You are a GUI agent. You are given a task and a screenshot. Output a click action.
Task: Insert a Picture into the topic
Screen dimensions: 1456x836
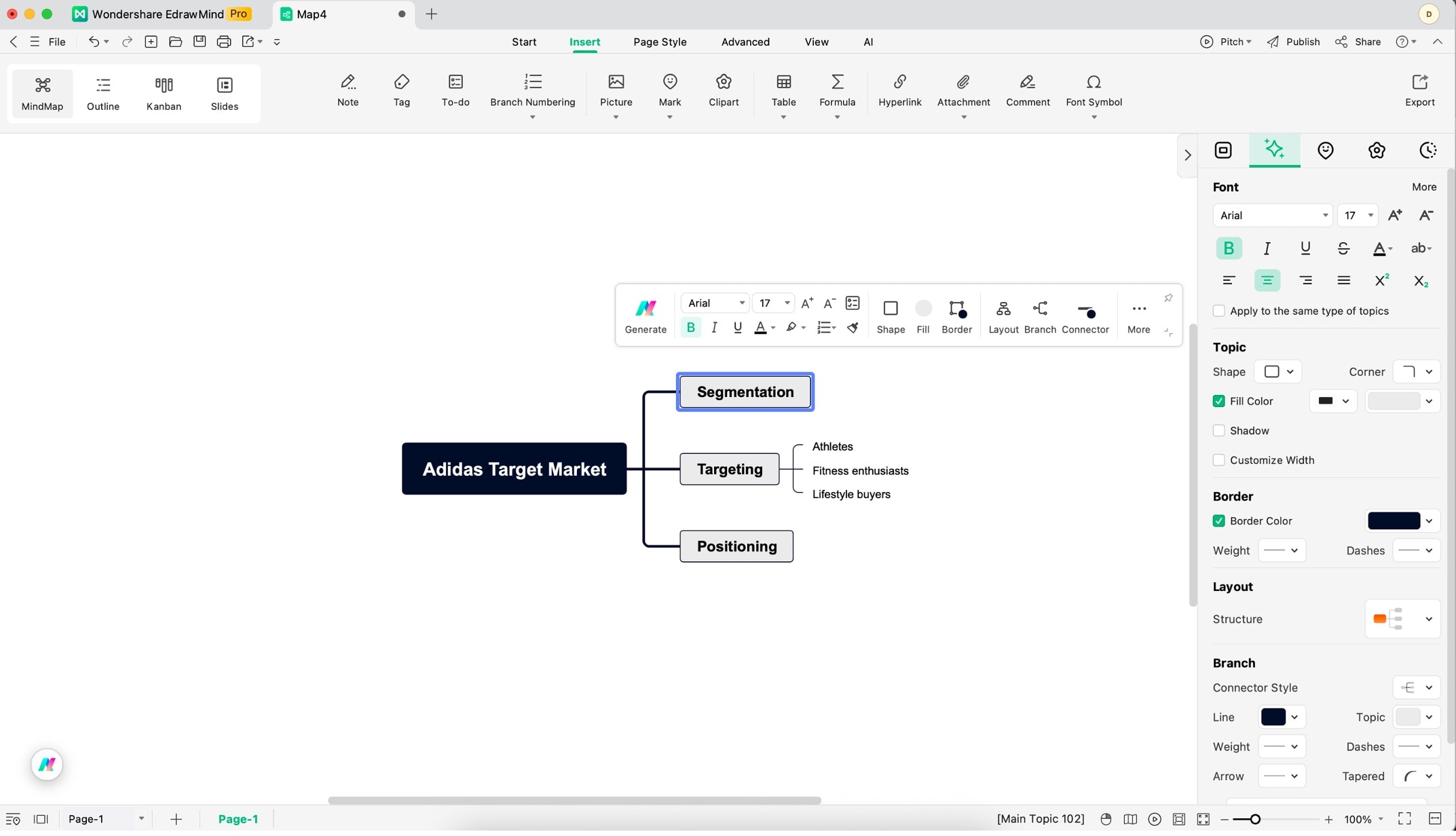(x=616, y=90)
